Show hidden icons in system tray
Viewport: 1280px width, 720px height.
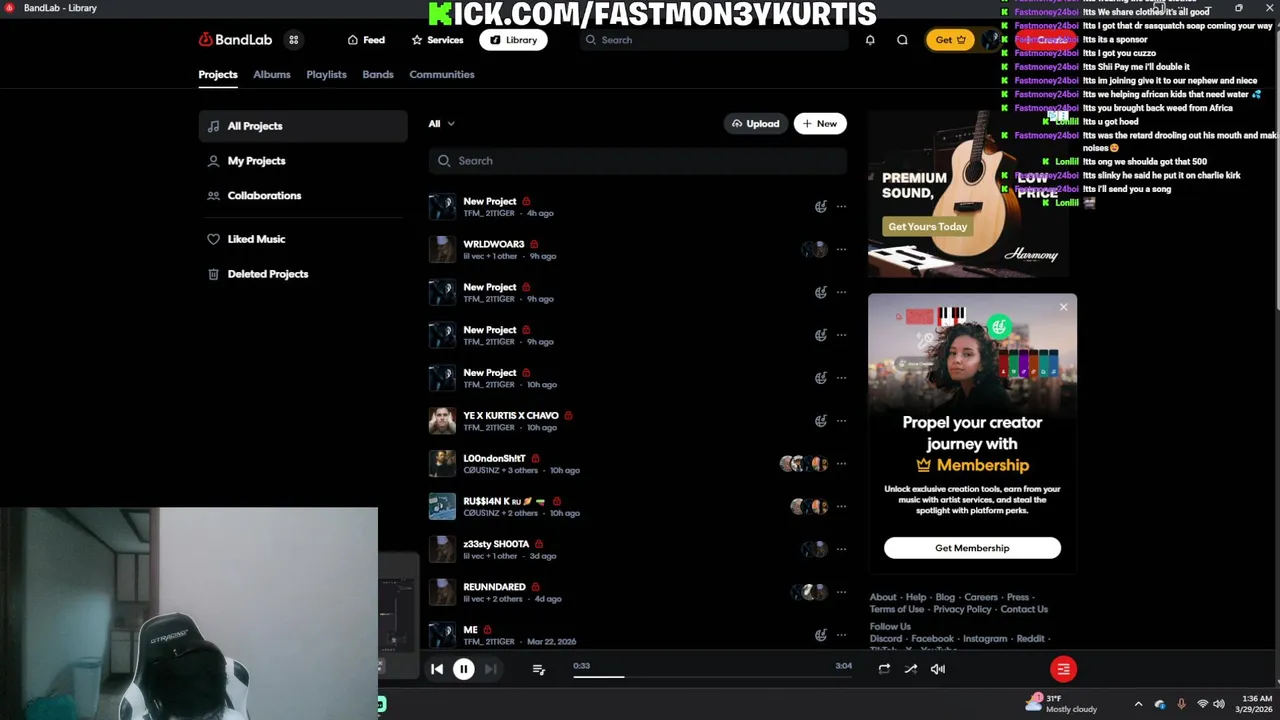coord(1138,704)
